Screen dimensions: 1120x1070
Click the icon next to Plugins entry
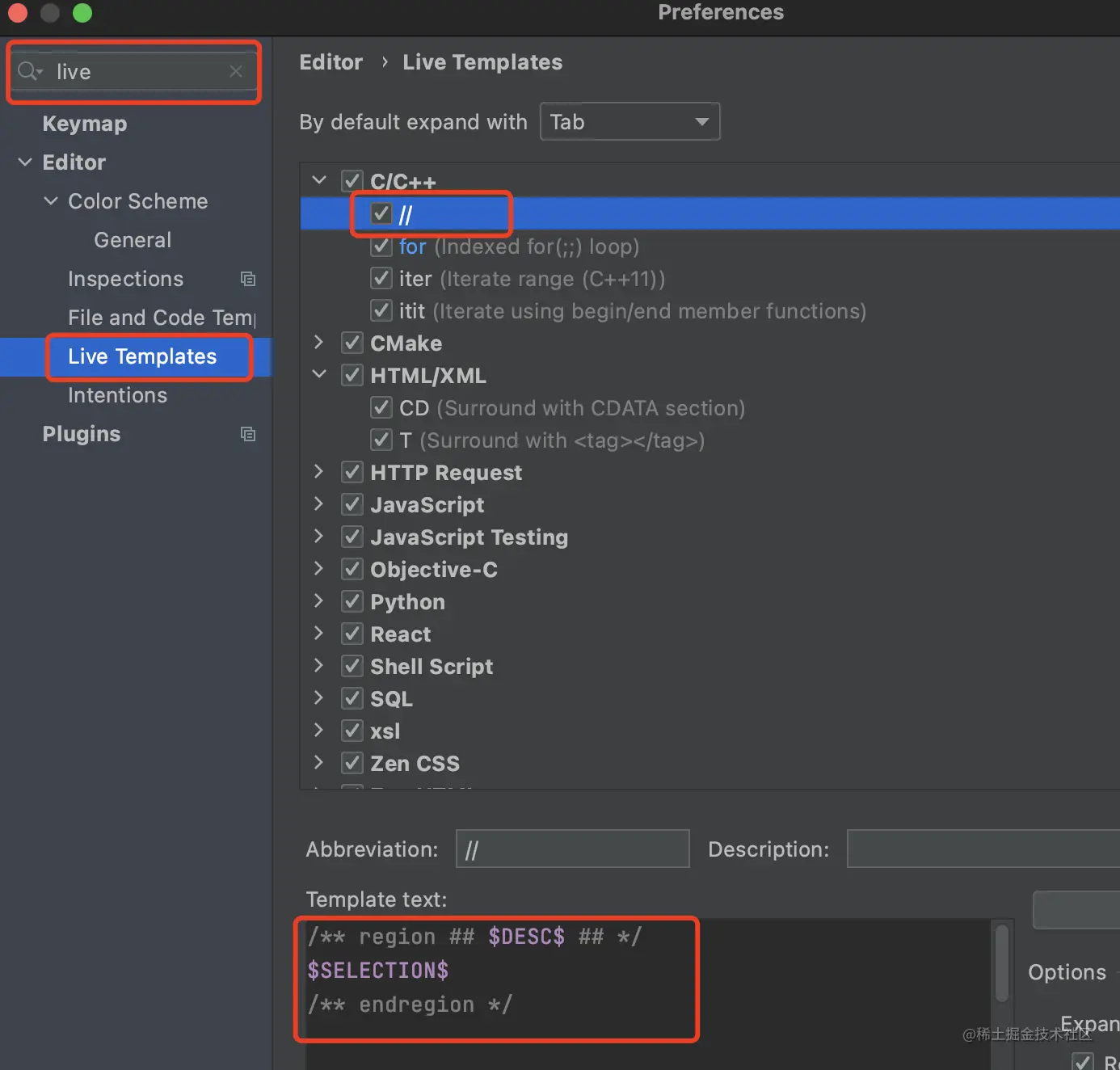pyautogui.click(x=248, y=433)
